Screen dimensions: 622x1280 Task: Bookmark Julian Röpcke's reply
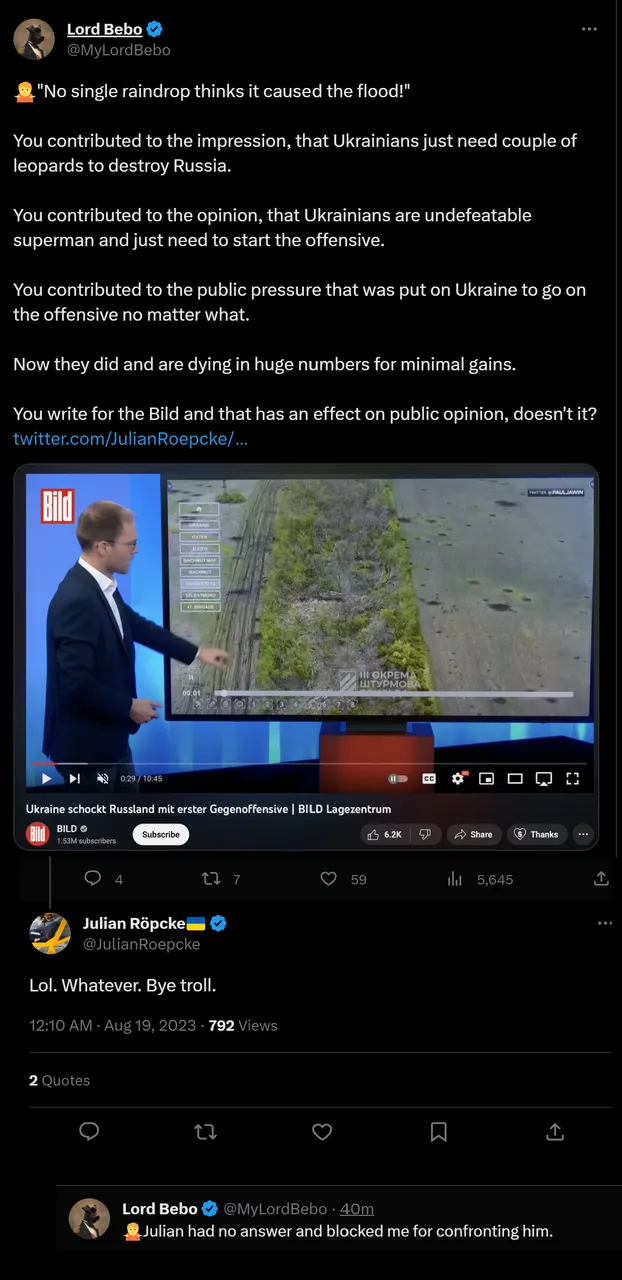coord(438,1131)
